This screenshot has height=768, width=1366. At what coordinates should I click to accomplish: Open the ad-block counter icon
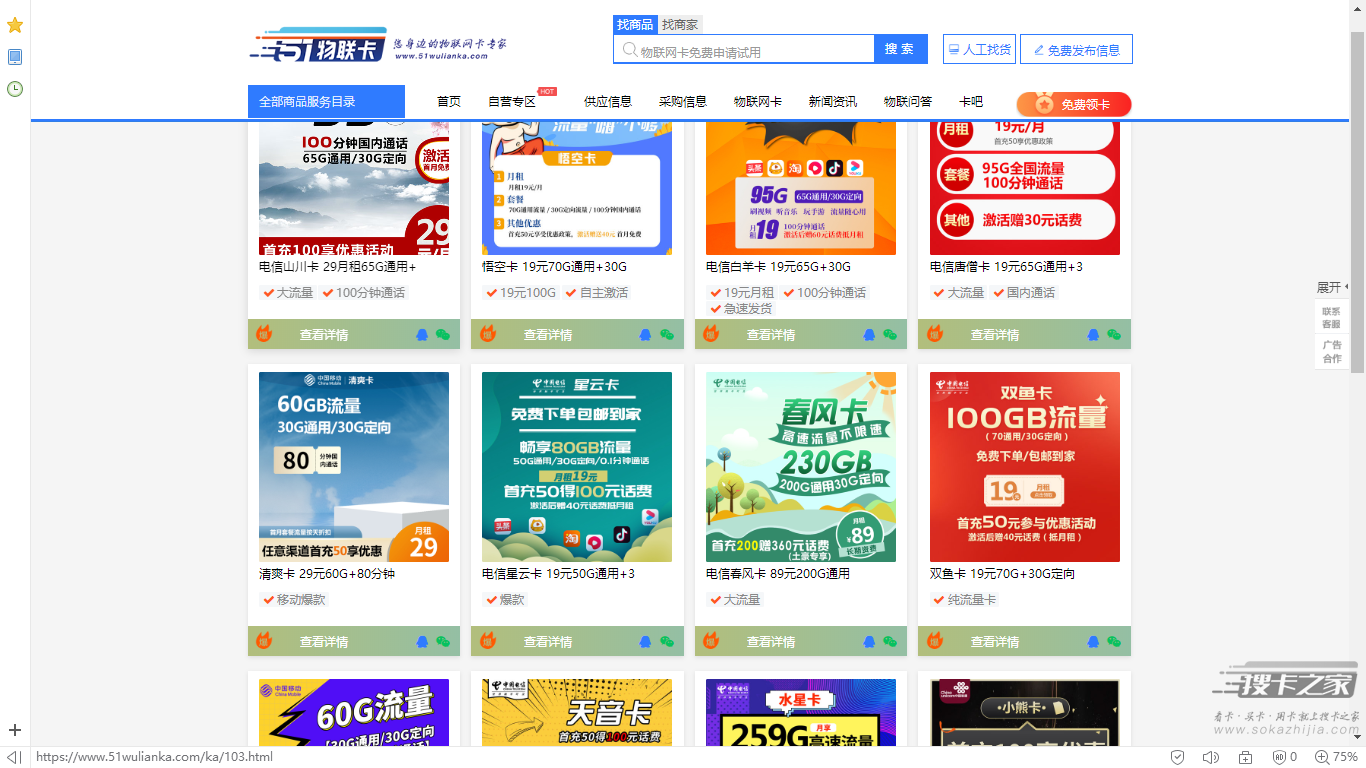tap(1284, 757)
